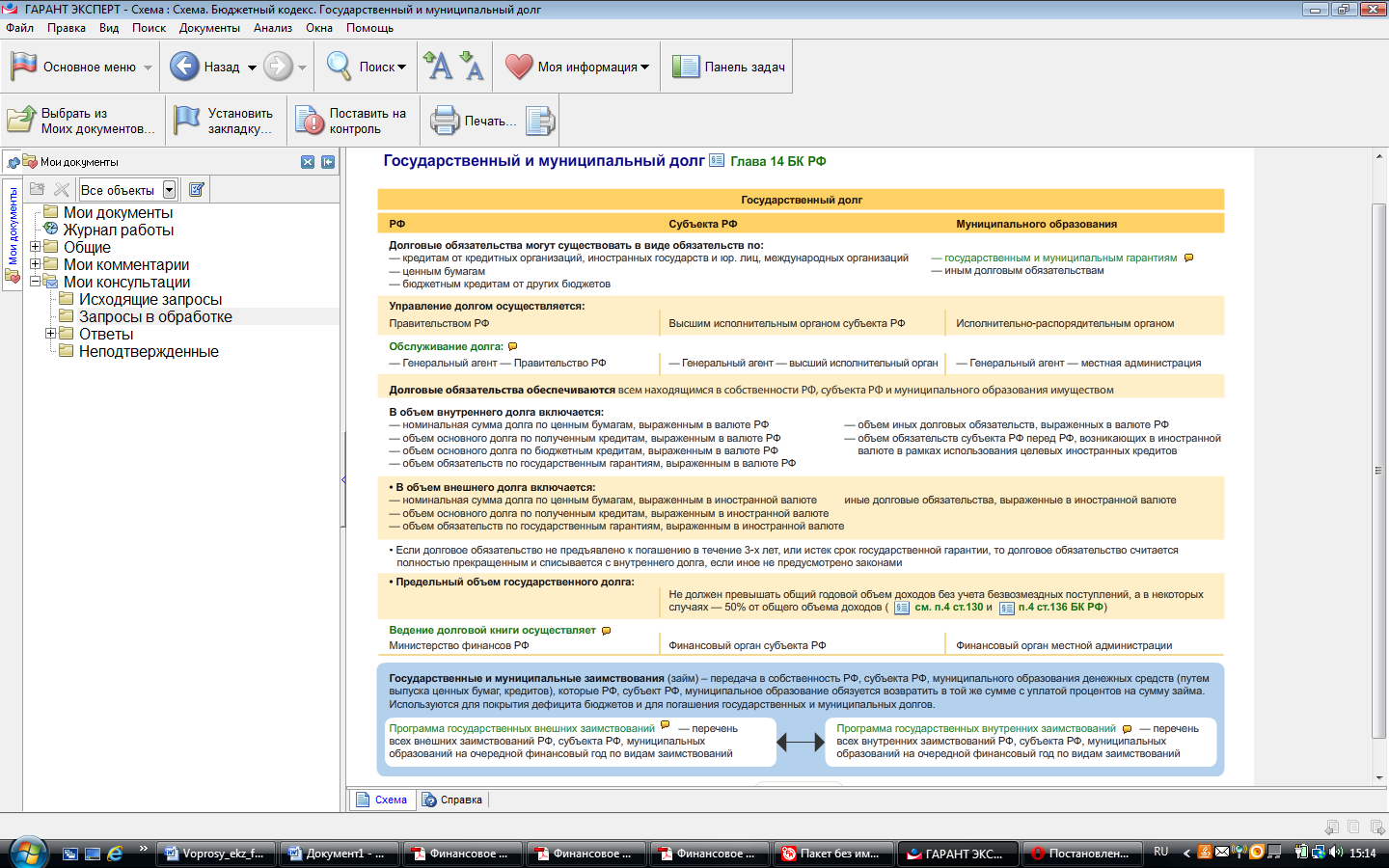The height and width of the screenshot is (868, 1389).
Task: Switch to Постановлен... Opera taskbar window
Action: pos(1081,854)
